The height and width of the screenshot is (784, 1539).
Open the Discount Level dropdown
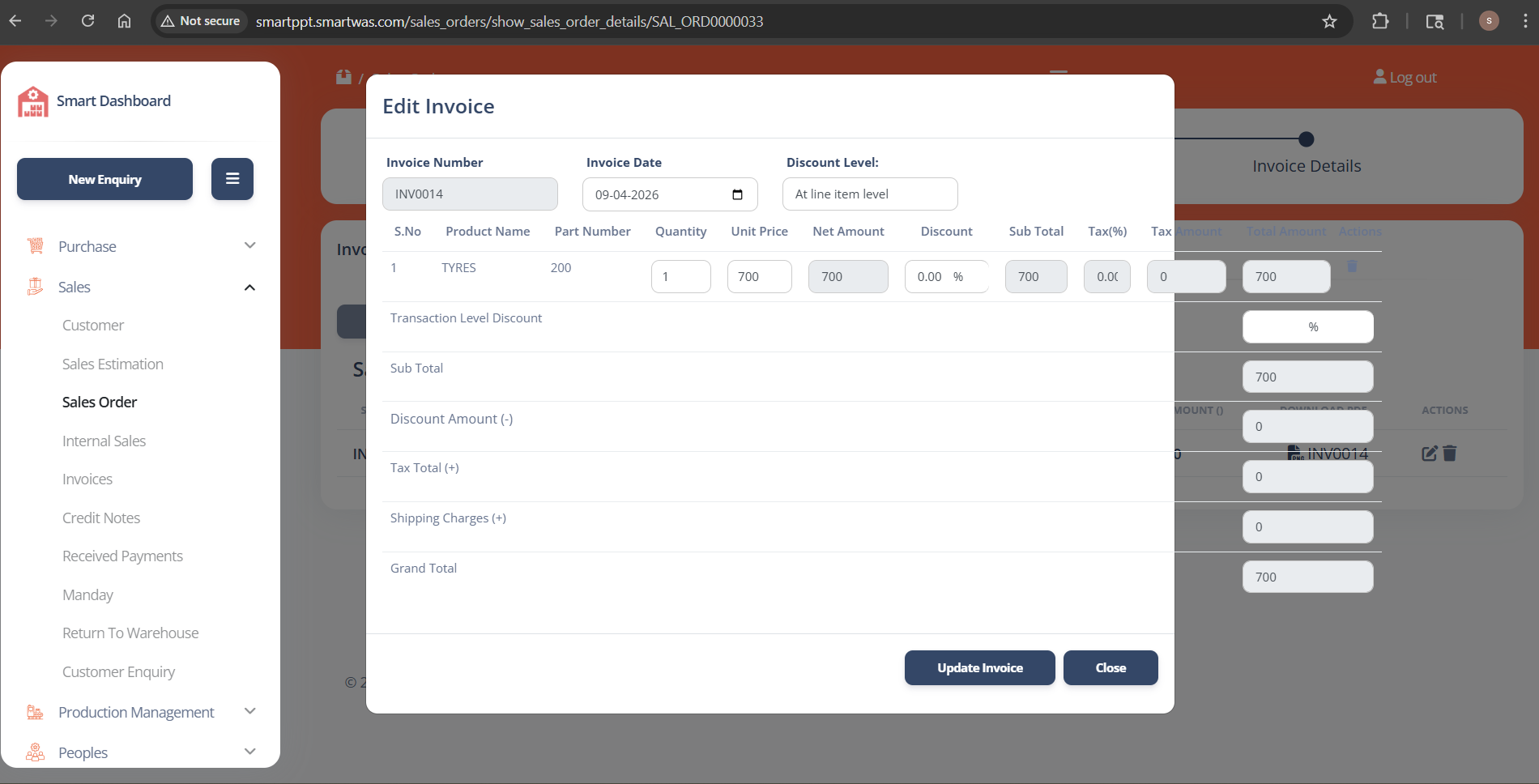870,194
